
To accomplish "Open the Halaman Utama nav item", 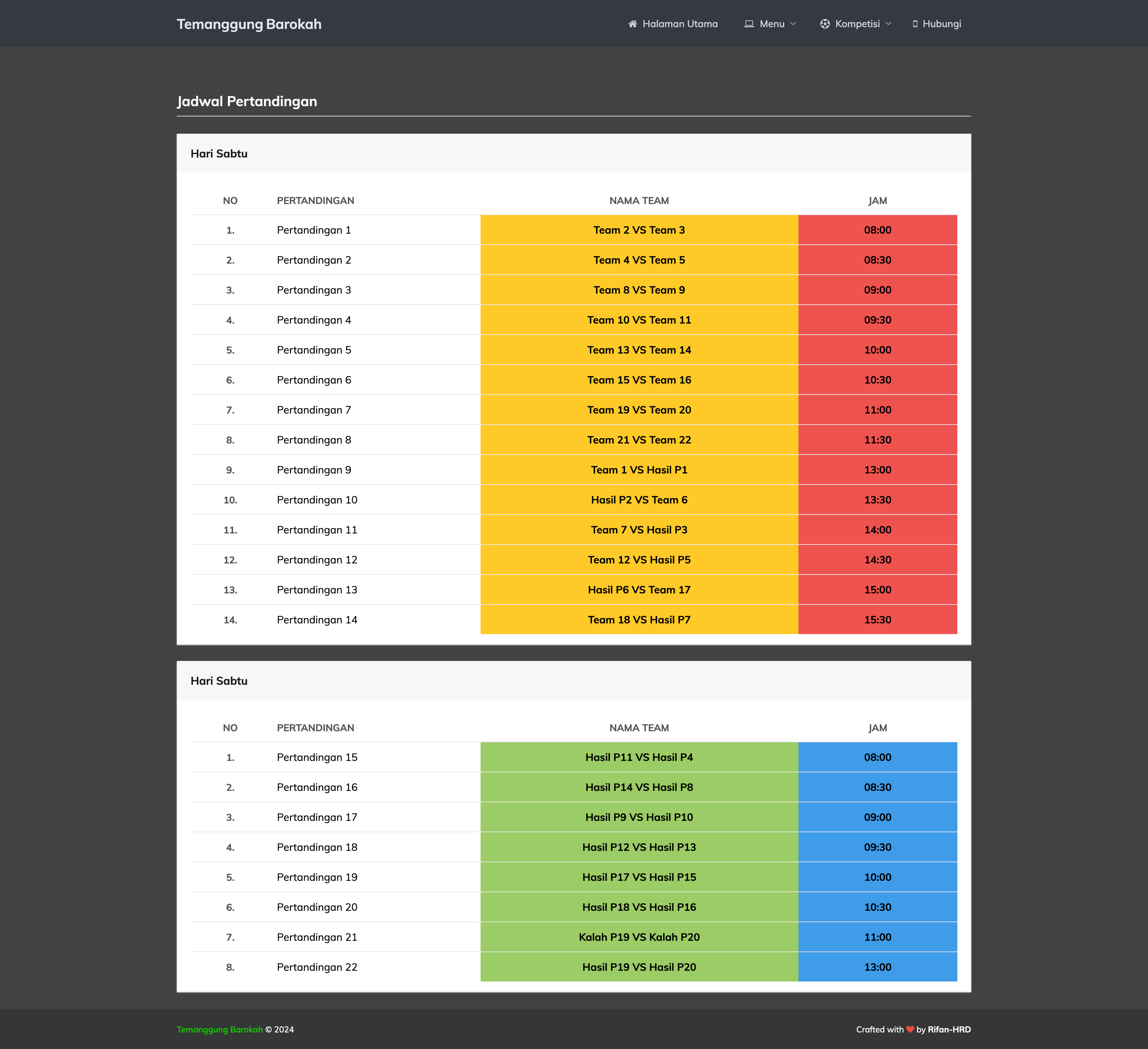I will (x=680, y=24).
